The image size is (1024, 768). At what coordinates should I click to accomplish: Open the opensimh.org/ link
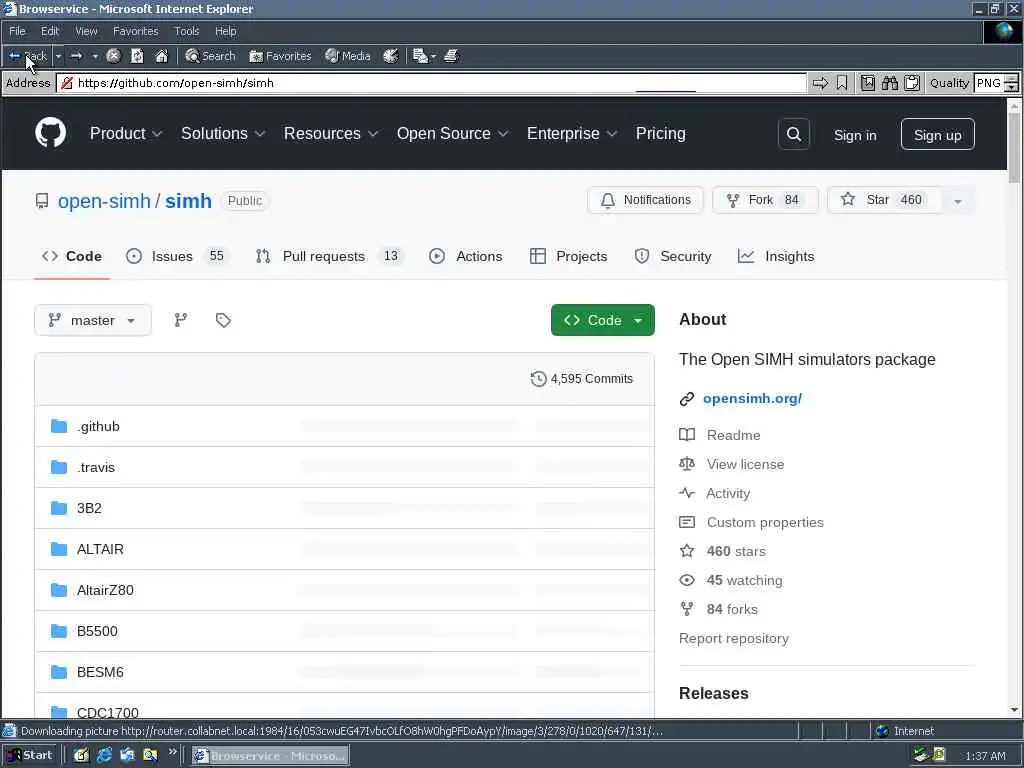coord(752,398)
